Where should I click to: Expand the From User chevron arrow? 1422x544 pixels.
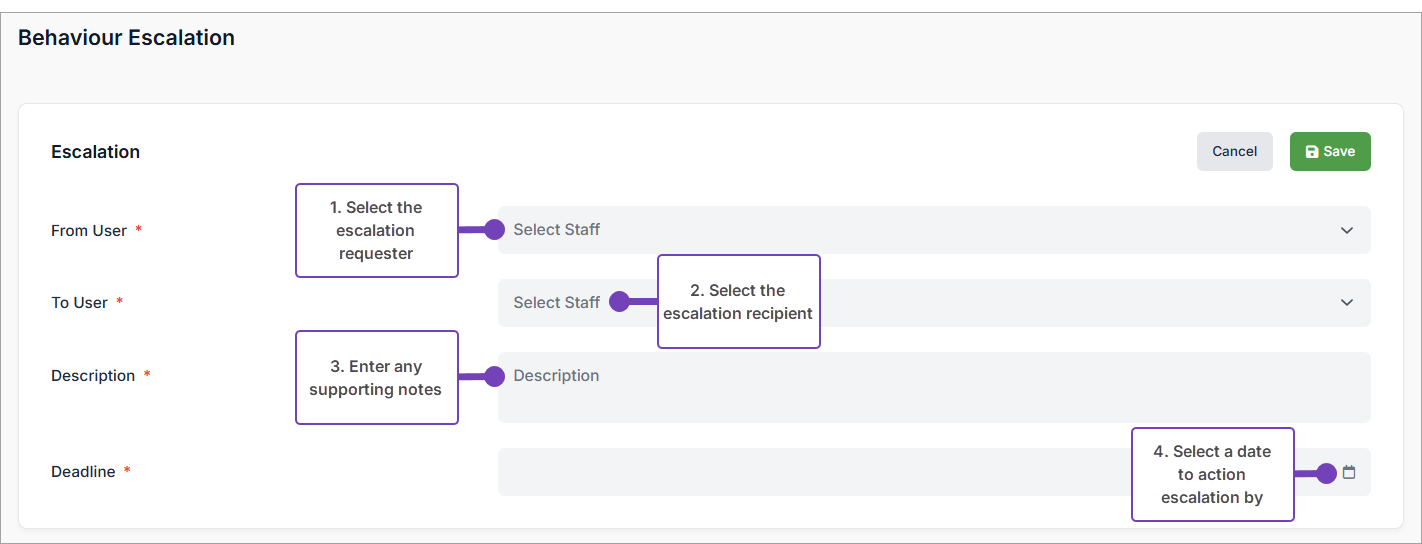(x=1346, y=230)
